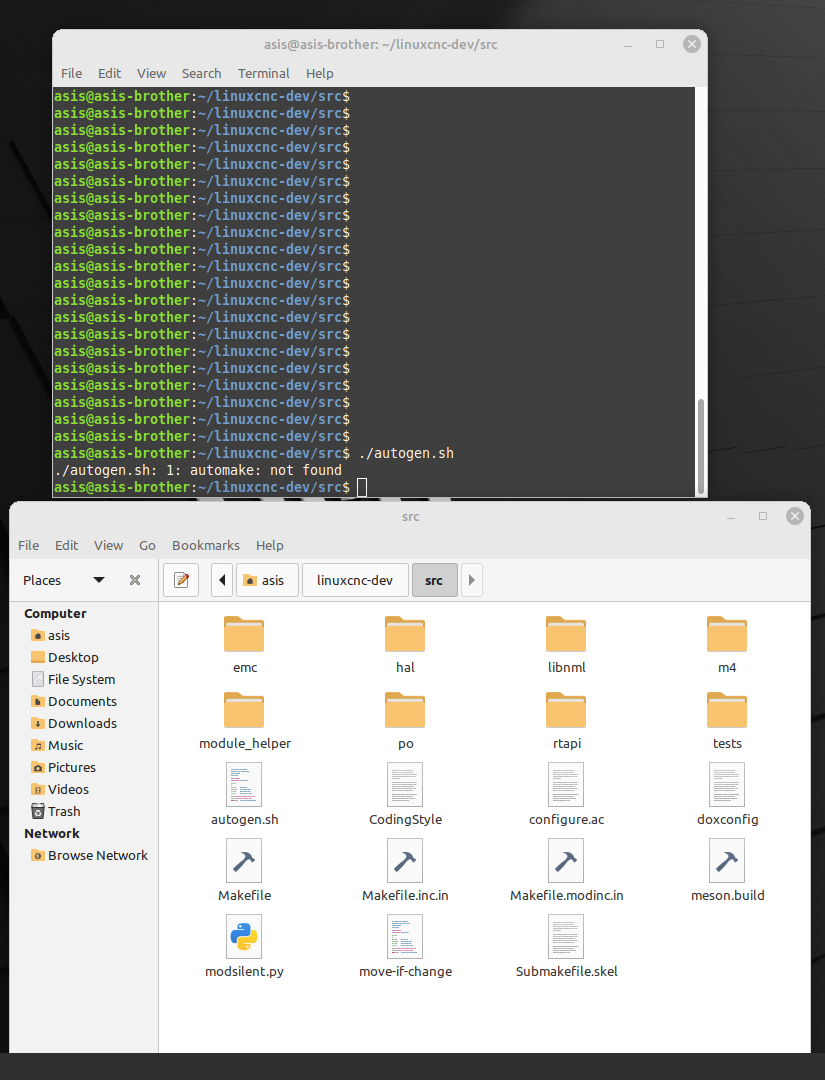Open the tests folder
The height and width of the screenshot is (1080, 825).
(727, 709)
